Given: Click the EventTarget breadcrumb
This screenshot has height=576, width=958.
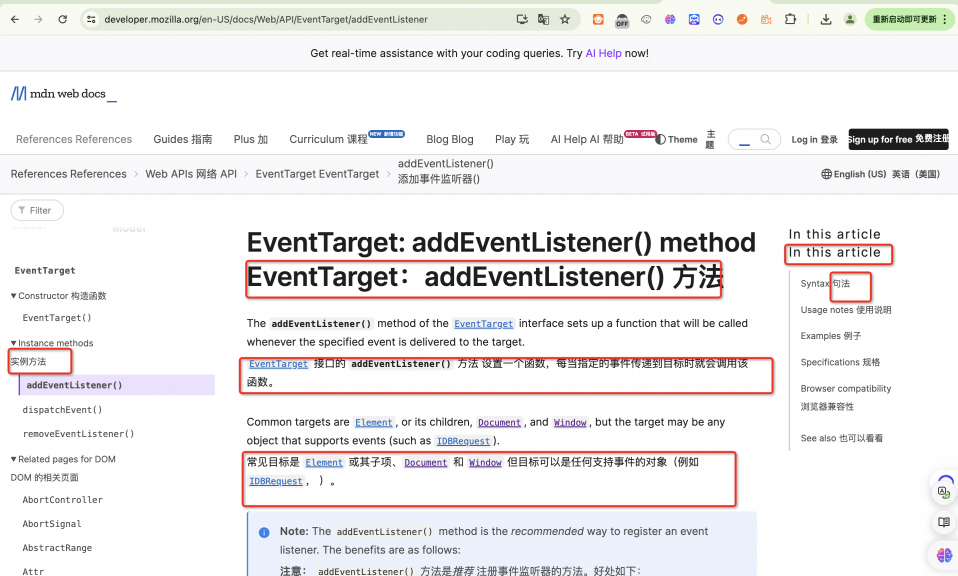Looking at the screenshot, I should click(317, 174).
